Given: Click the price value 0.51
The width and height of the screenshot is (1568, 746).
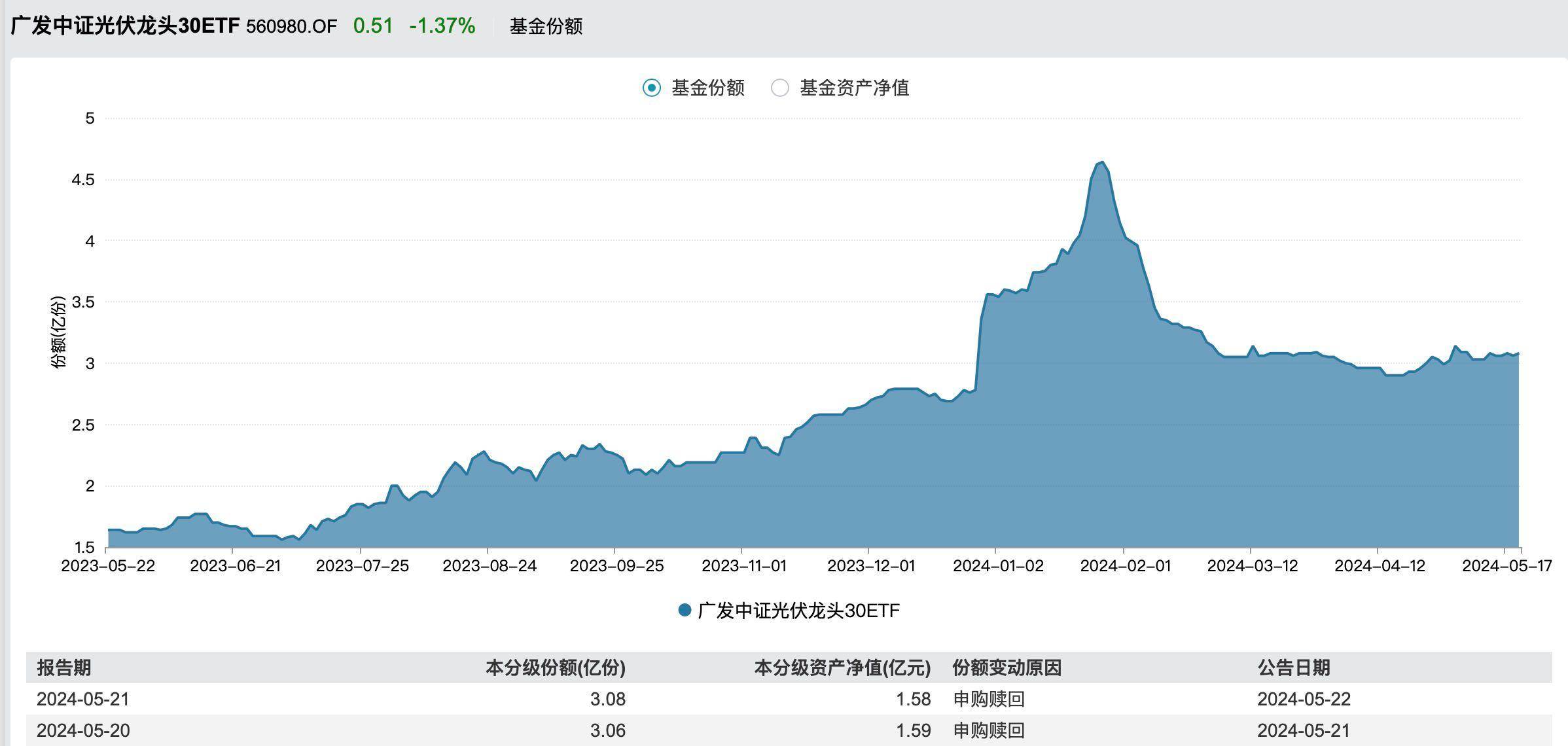Looking at the screenshot, I should pyautogui.click(x=372, y=26).
